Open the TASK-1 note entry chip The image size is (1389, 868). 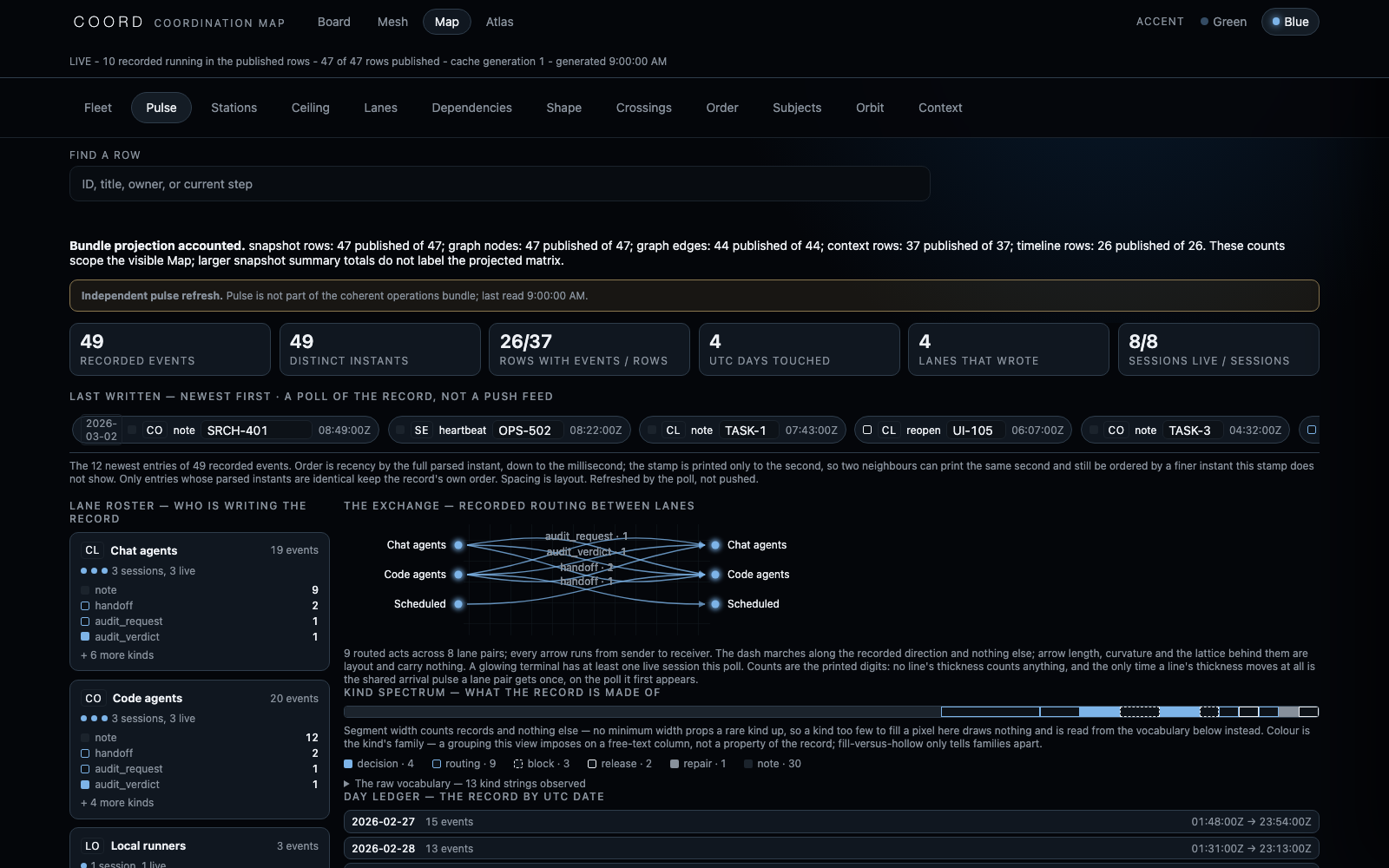point(742,431)
